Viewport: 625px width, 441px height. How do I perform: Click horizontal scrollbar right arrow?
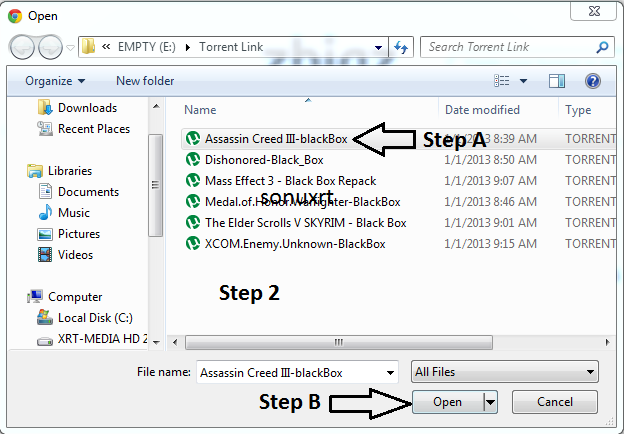pos(607,343)
